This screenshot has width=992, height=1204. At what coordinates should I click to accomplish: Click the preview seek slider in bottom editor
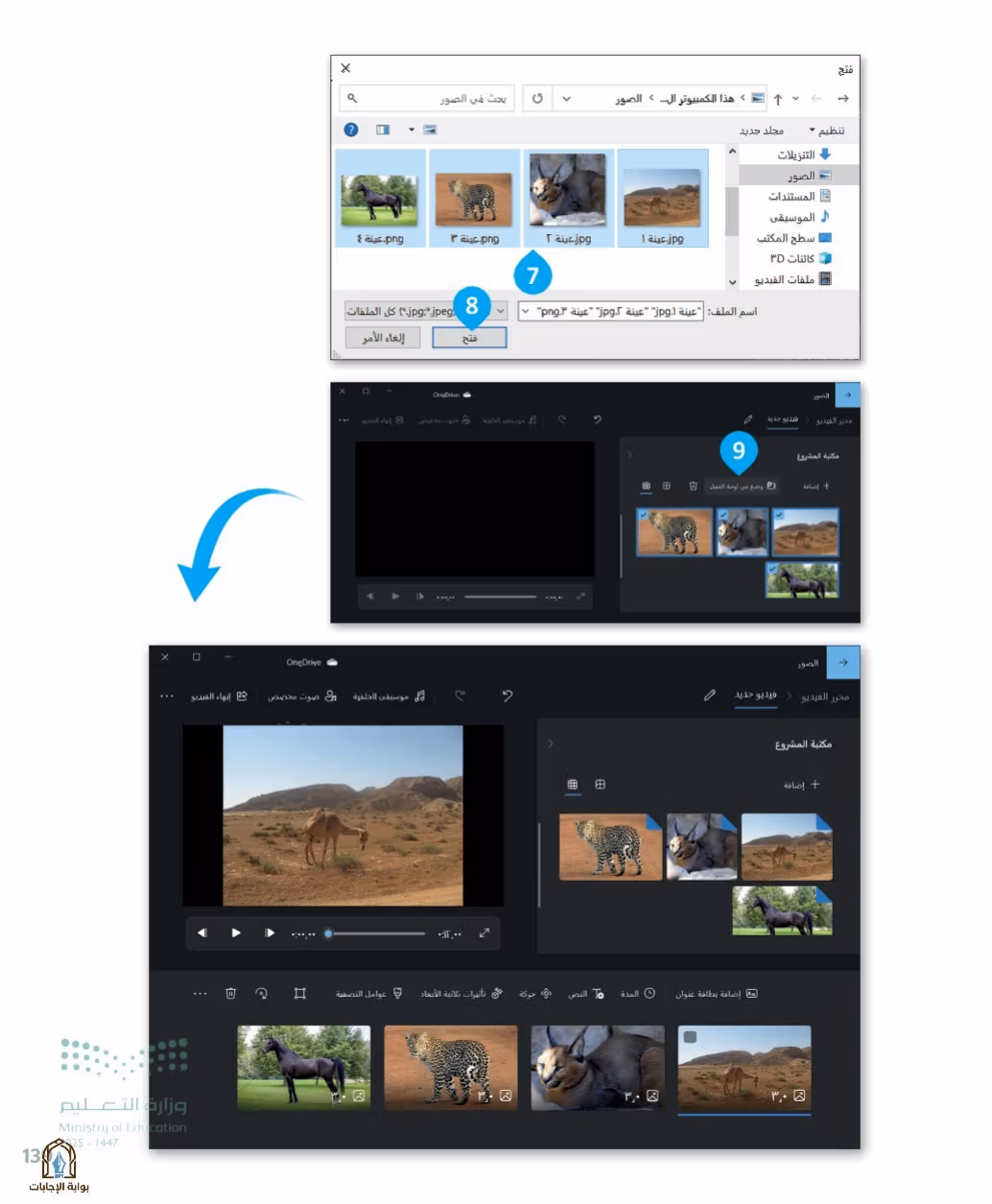click(x=375, y=933)
